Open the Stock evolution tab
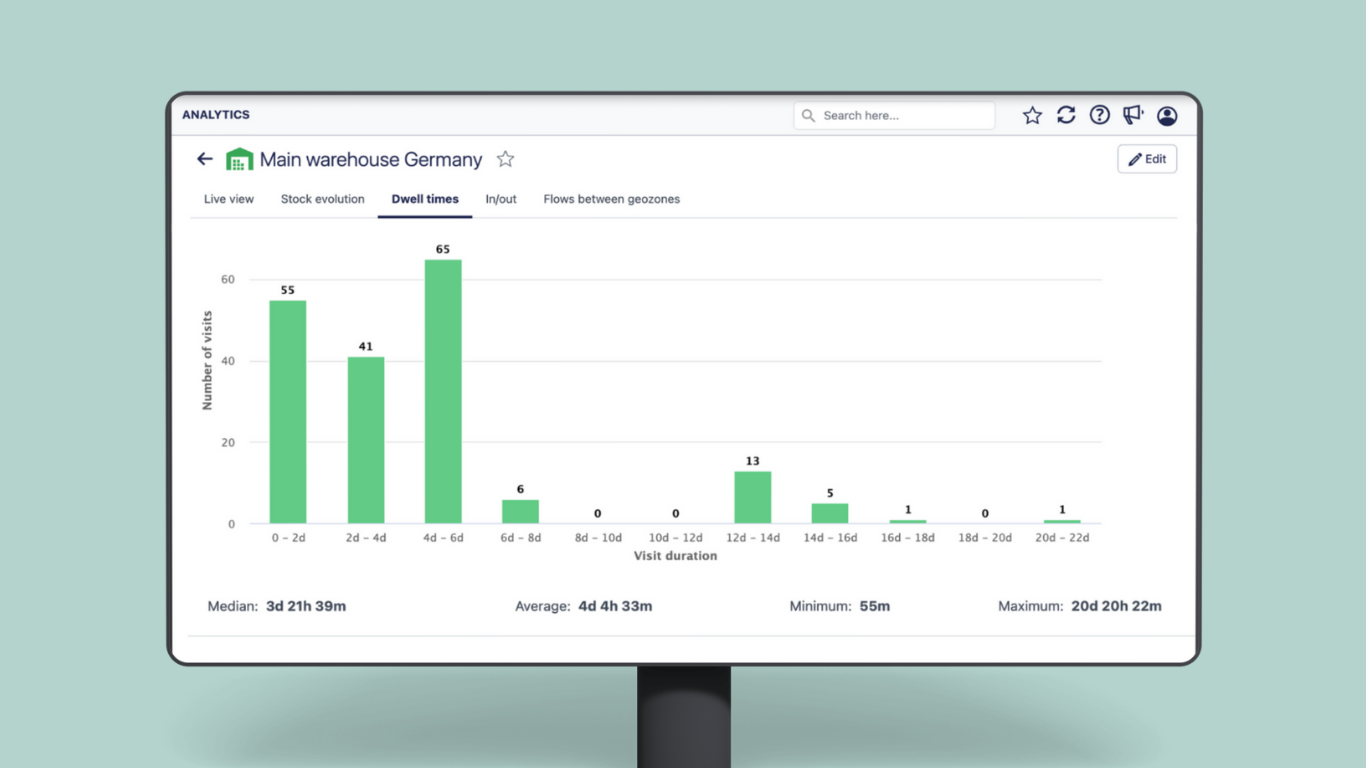This screenshot has width=1366, height=768. (x=322, y=199)
